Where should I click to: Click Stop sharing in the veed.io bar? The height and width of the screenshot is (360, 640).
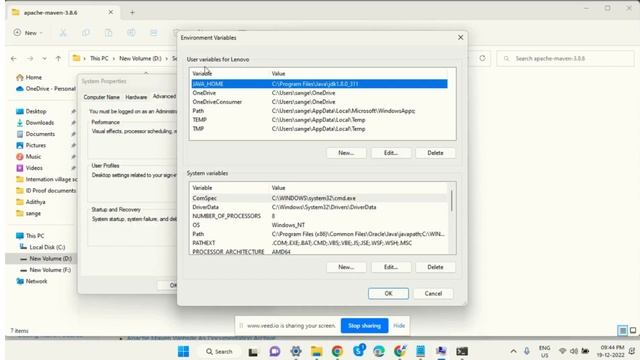point(364,326)
